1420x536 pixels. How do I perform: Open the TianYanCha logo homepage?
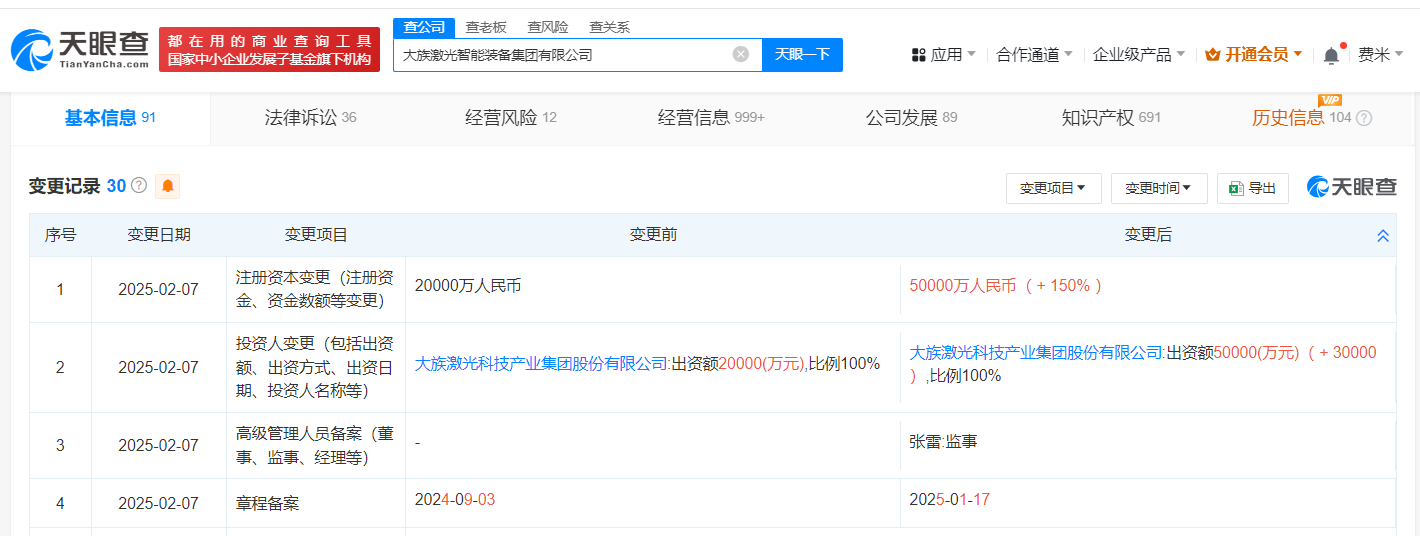[80, 50]
